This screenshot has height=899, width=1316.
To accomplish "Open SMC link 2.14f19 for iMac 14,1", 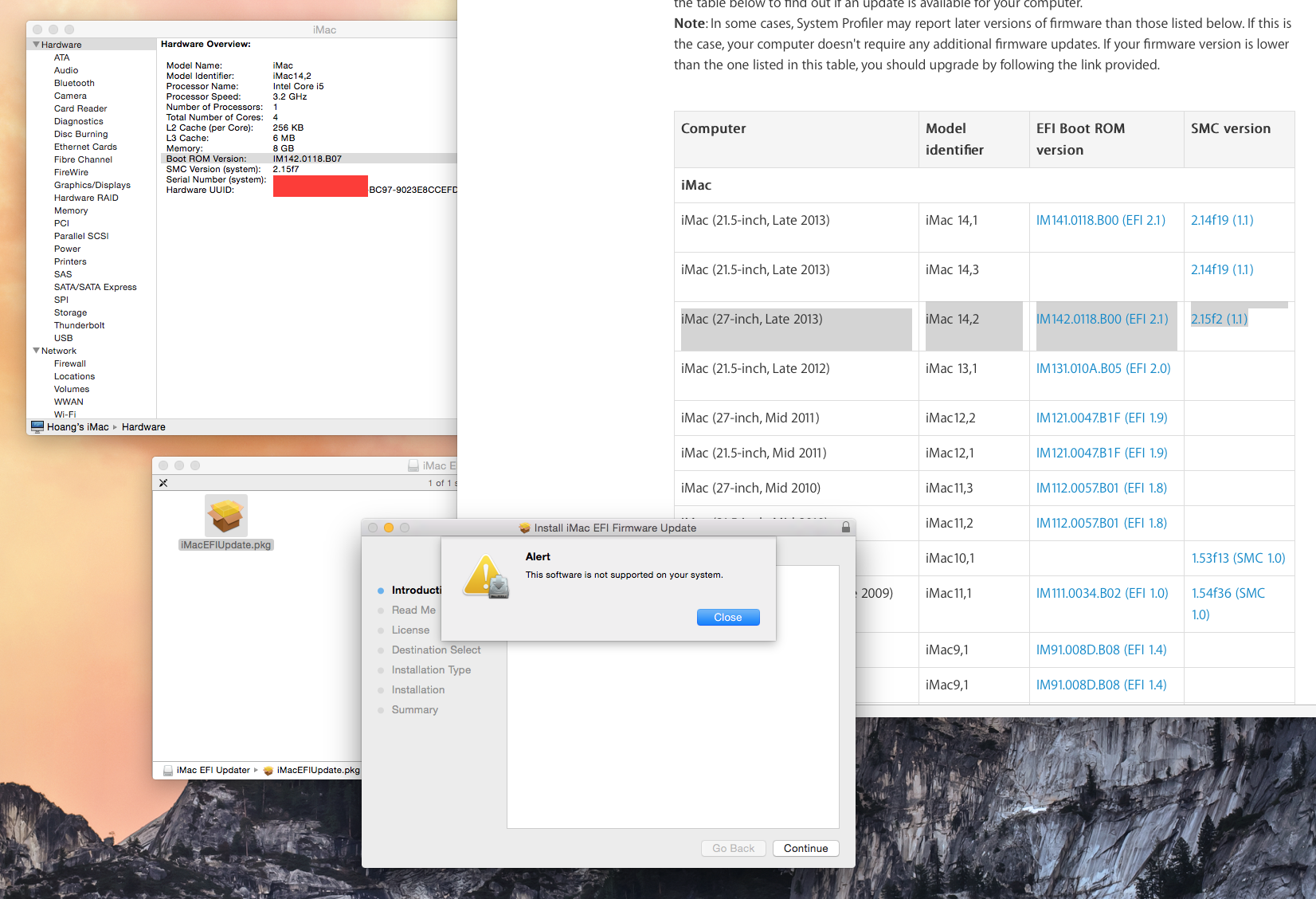I will [1222, 220].
